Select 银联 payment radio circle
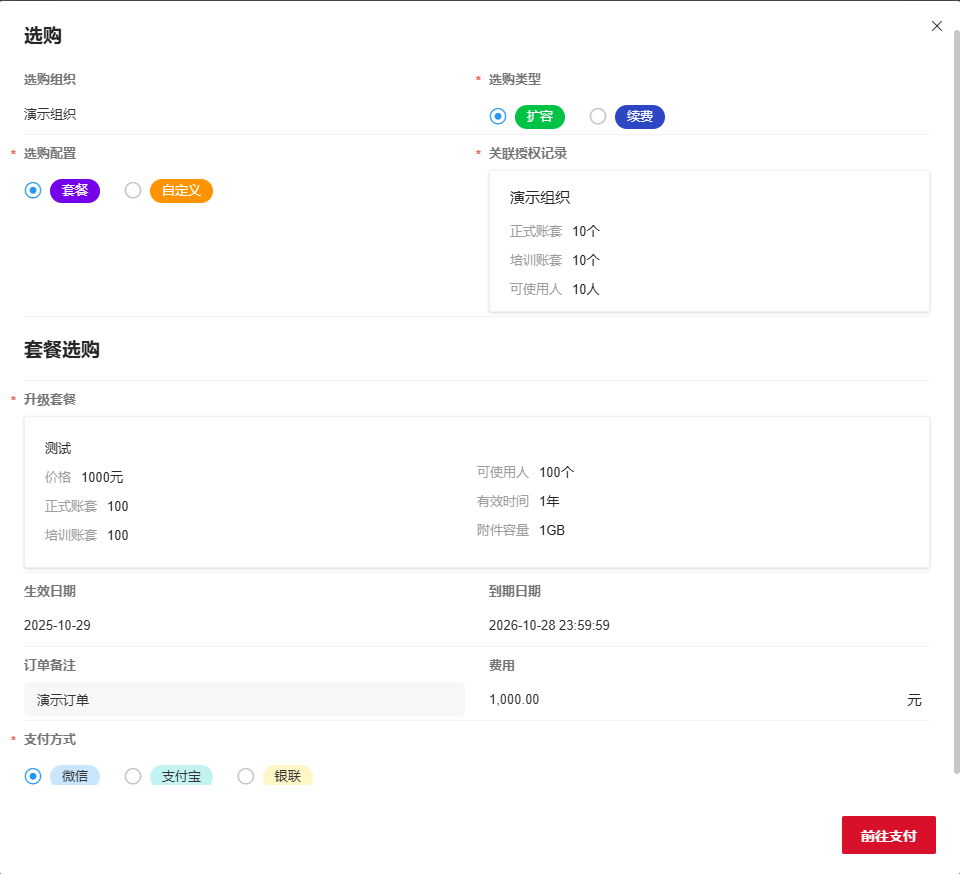This screenshot has height=874, width=960. pyautogui.click(x=246, y=776)
